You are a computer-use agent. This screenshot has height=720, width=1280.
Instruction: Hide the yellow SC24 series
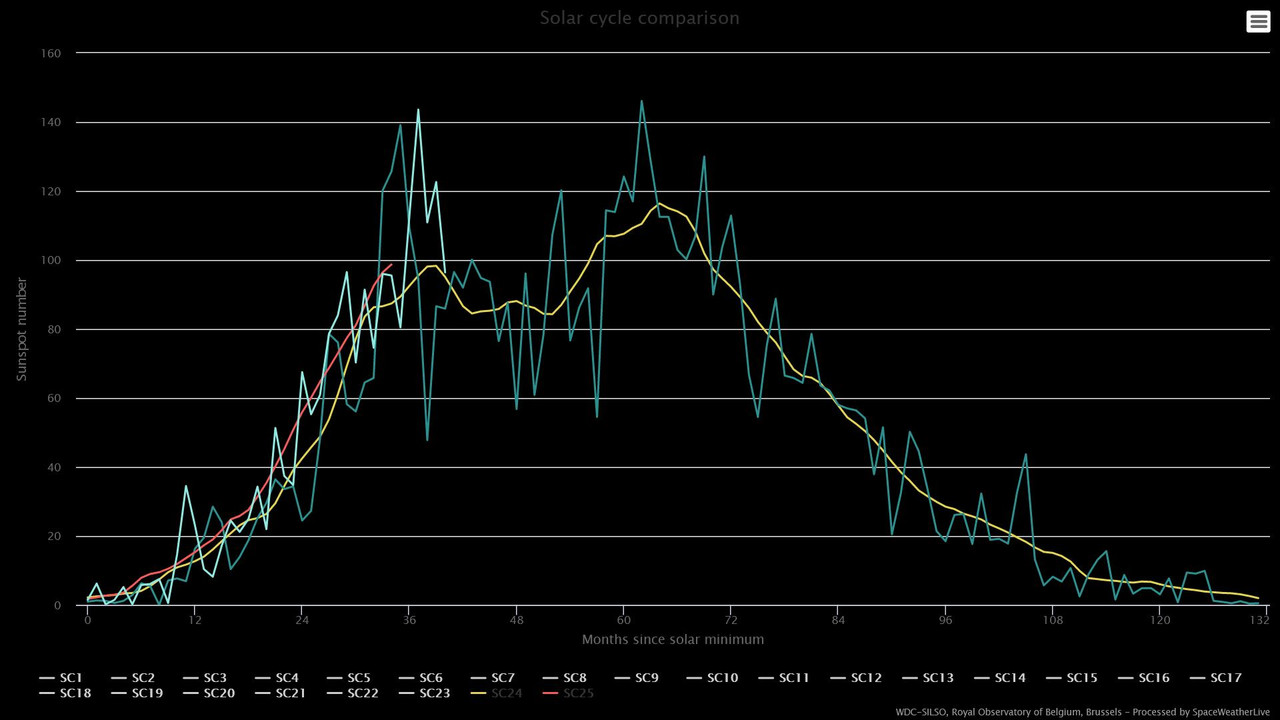point(496,693)
